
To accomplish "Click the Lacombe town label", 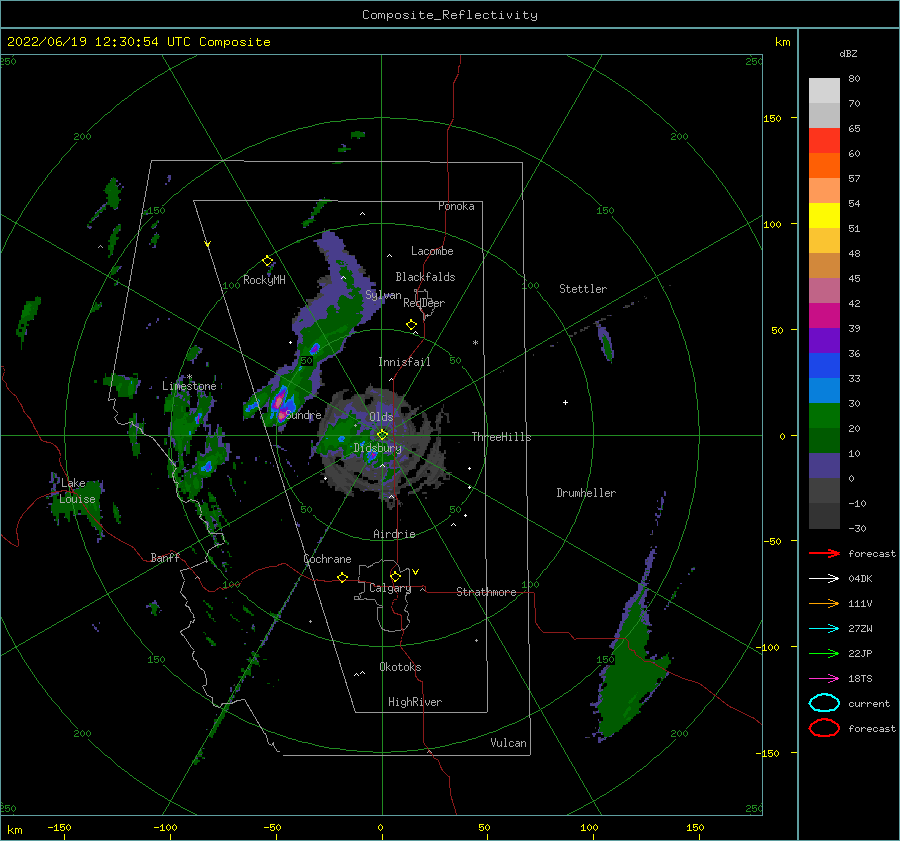I will pos(432,251).
